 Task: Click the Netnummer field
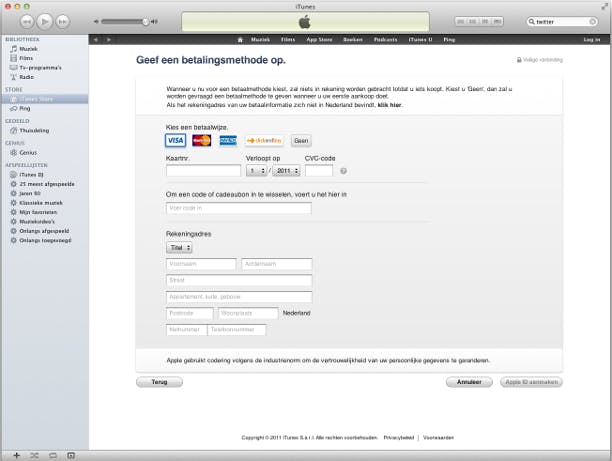tap(187, 330)
